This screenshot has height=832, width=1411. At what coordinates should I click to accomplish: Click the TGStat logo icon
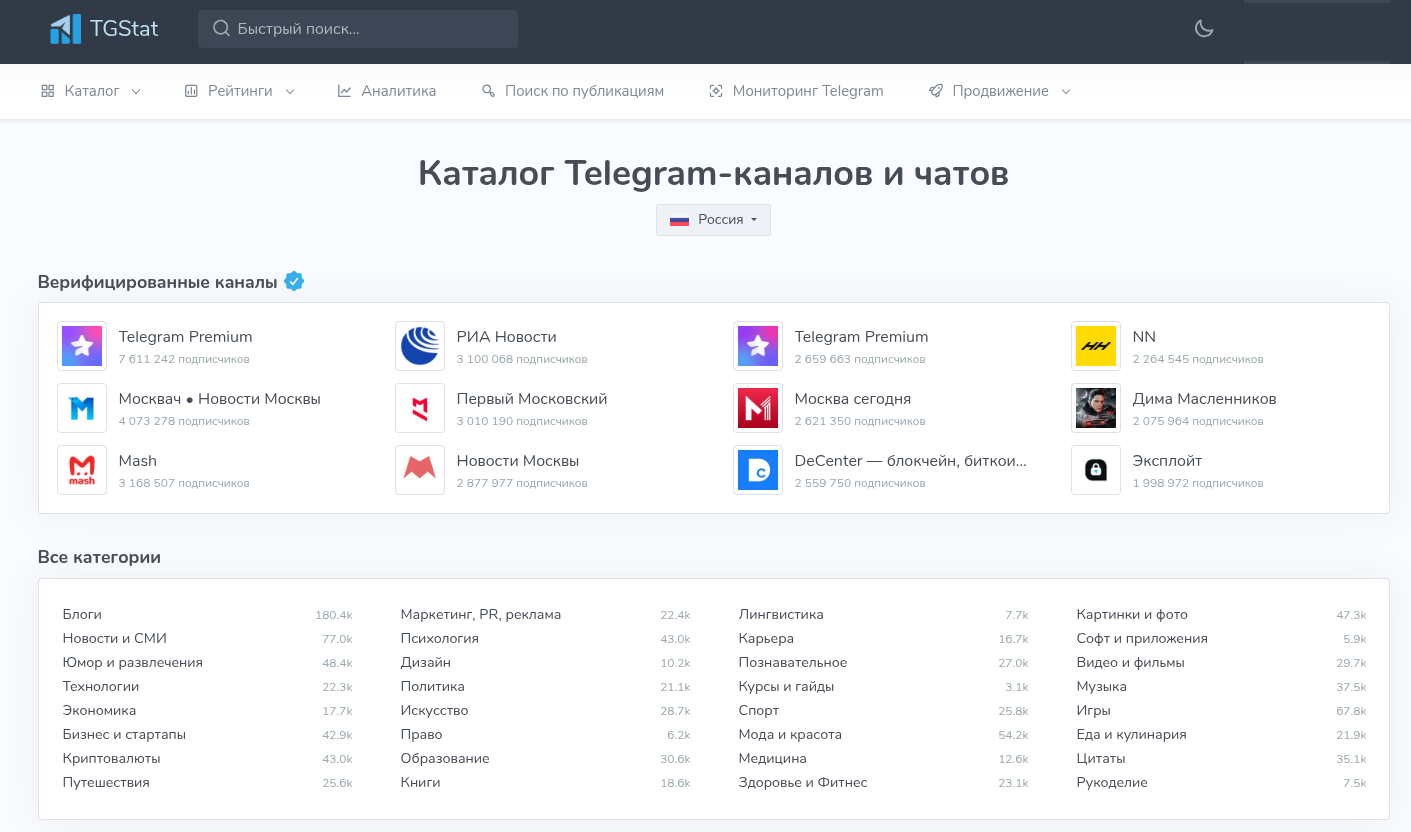click(66, 29)
